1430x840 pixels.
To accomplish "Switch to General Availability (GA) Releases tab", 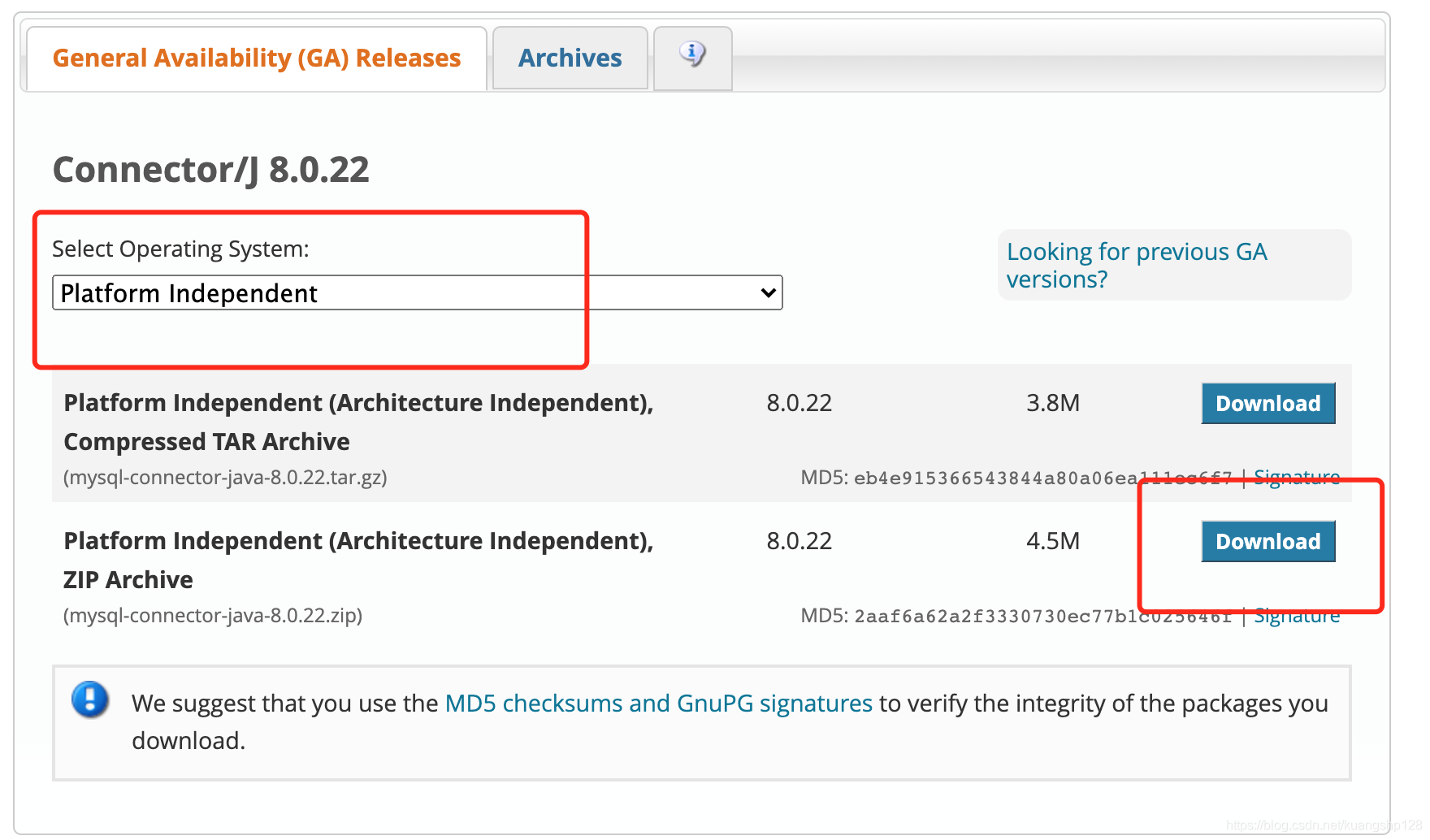I will [x=257, y=58].
